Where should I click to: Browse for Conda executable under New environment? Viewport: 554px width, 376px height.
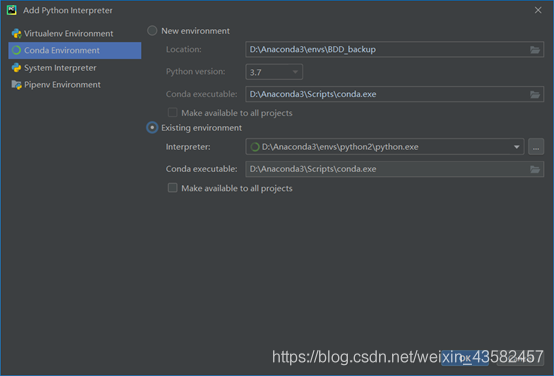(x=535, y=94)
